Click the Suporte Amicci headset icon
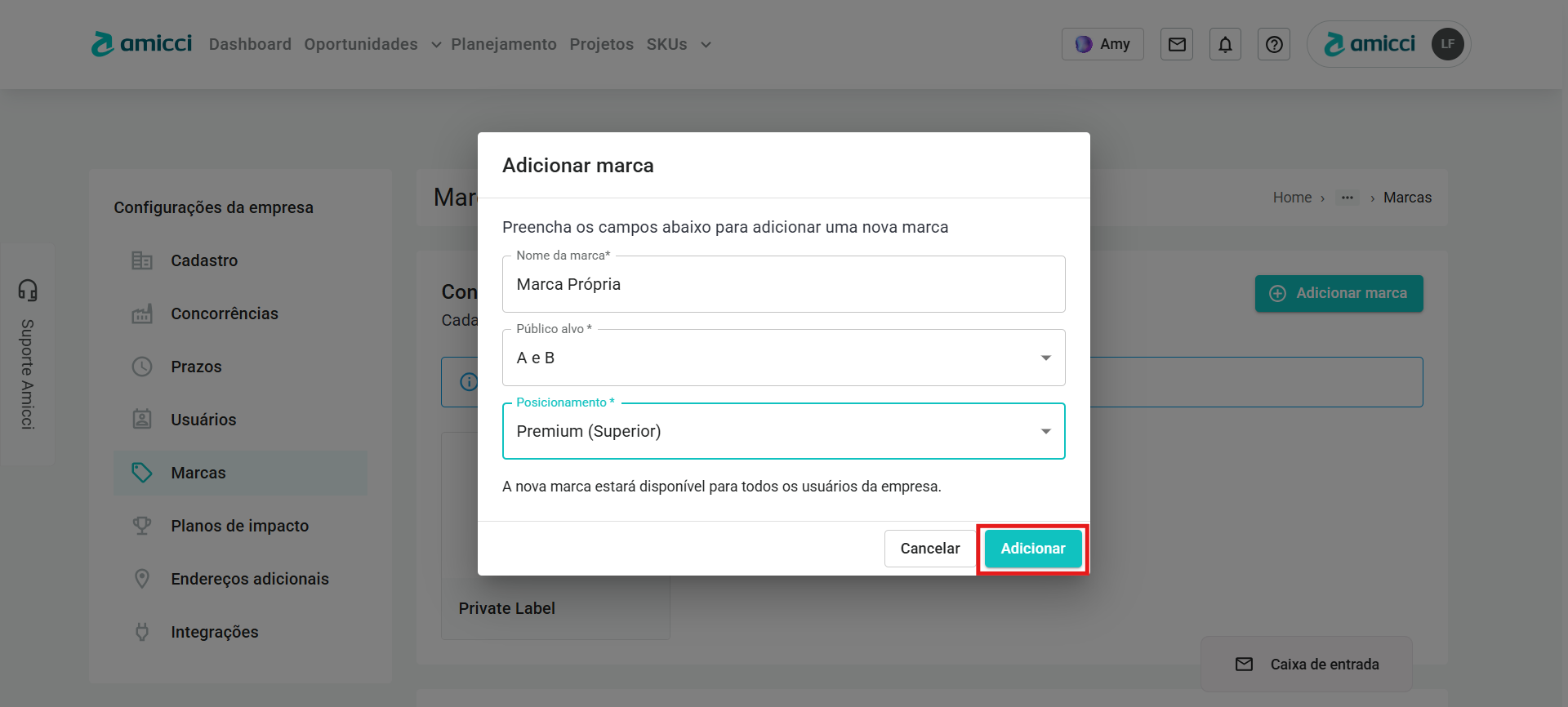The height and width of the screenshot is (707, 1568). pos(28,290)
